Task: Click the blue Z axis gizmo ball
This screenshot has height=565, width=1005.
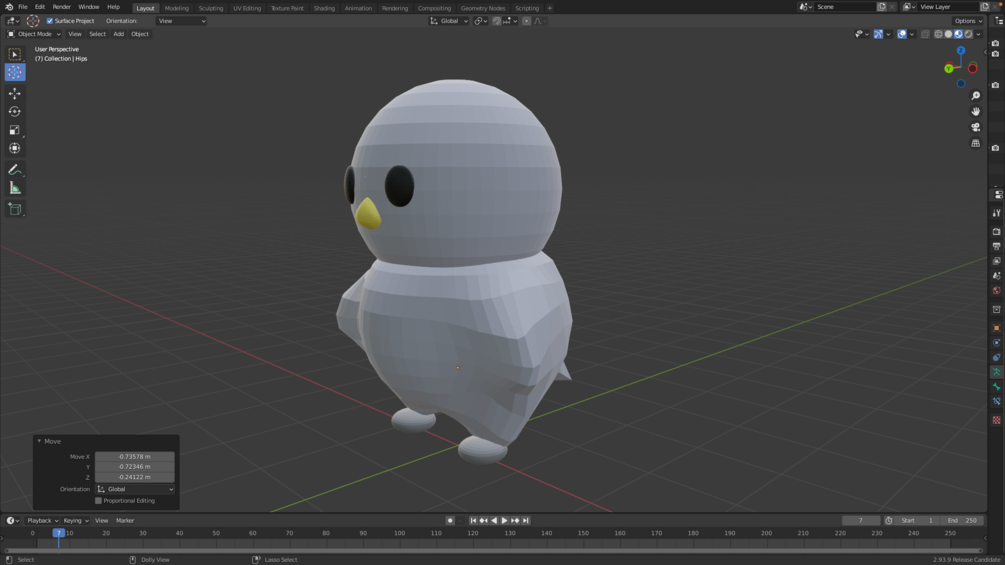Action: coord(961,51)
